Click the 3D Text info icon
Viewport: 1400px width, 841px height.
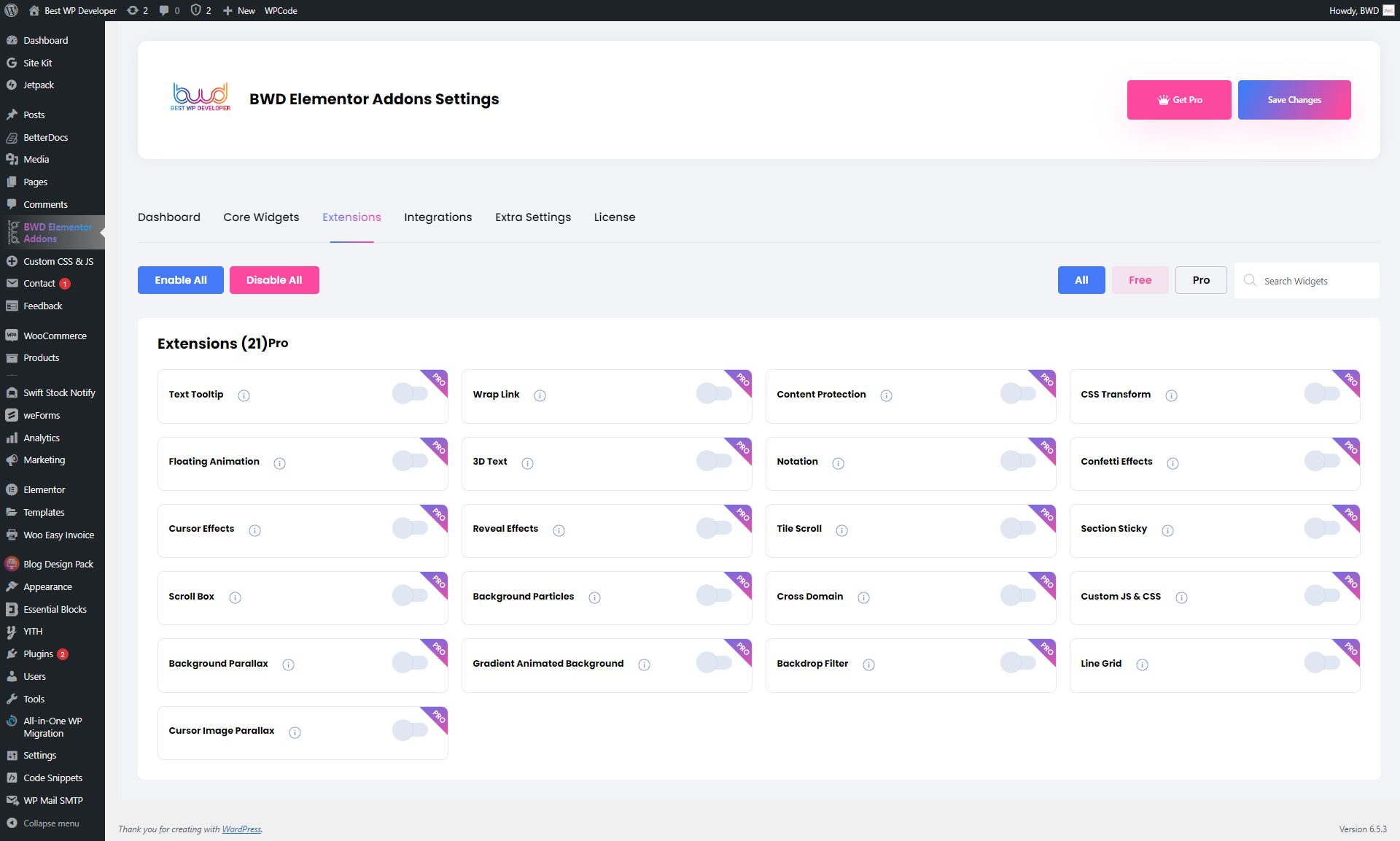tap(528, 463)
